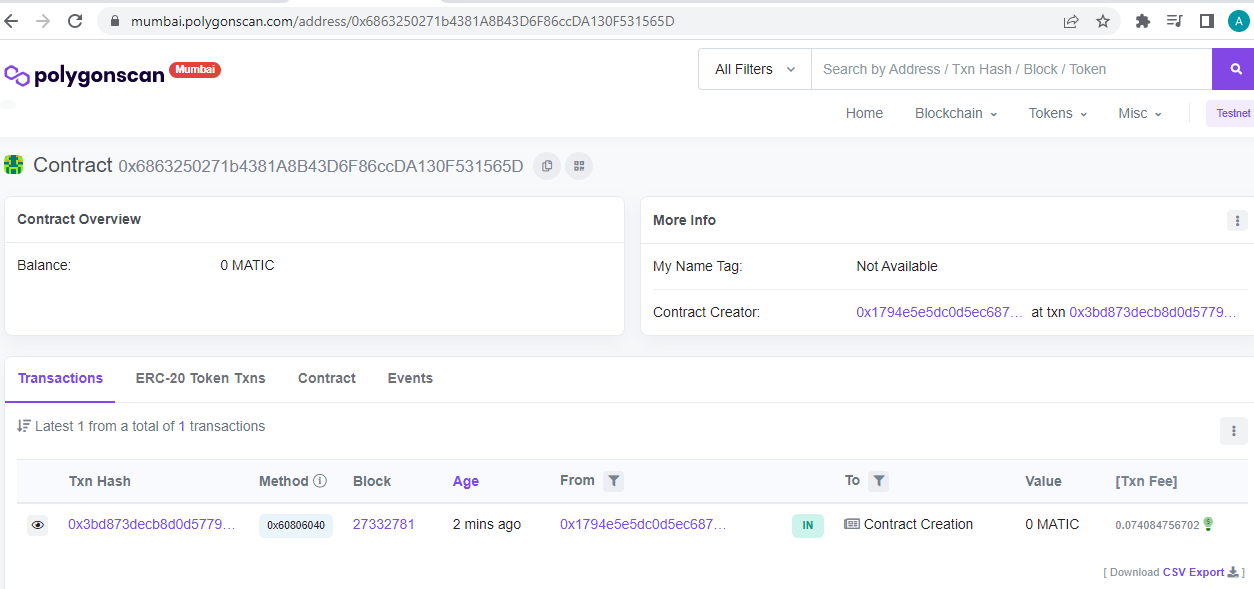Image resolution: width=1254 pixels, height=589 pixels.
Task: Click the browser address bar URL
Action: pos(403,20)
